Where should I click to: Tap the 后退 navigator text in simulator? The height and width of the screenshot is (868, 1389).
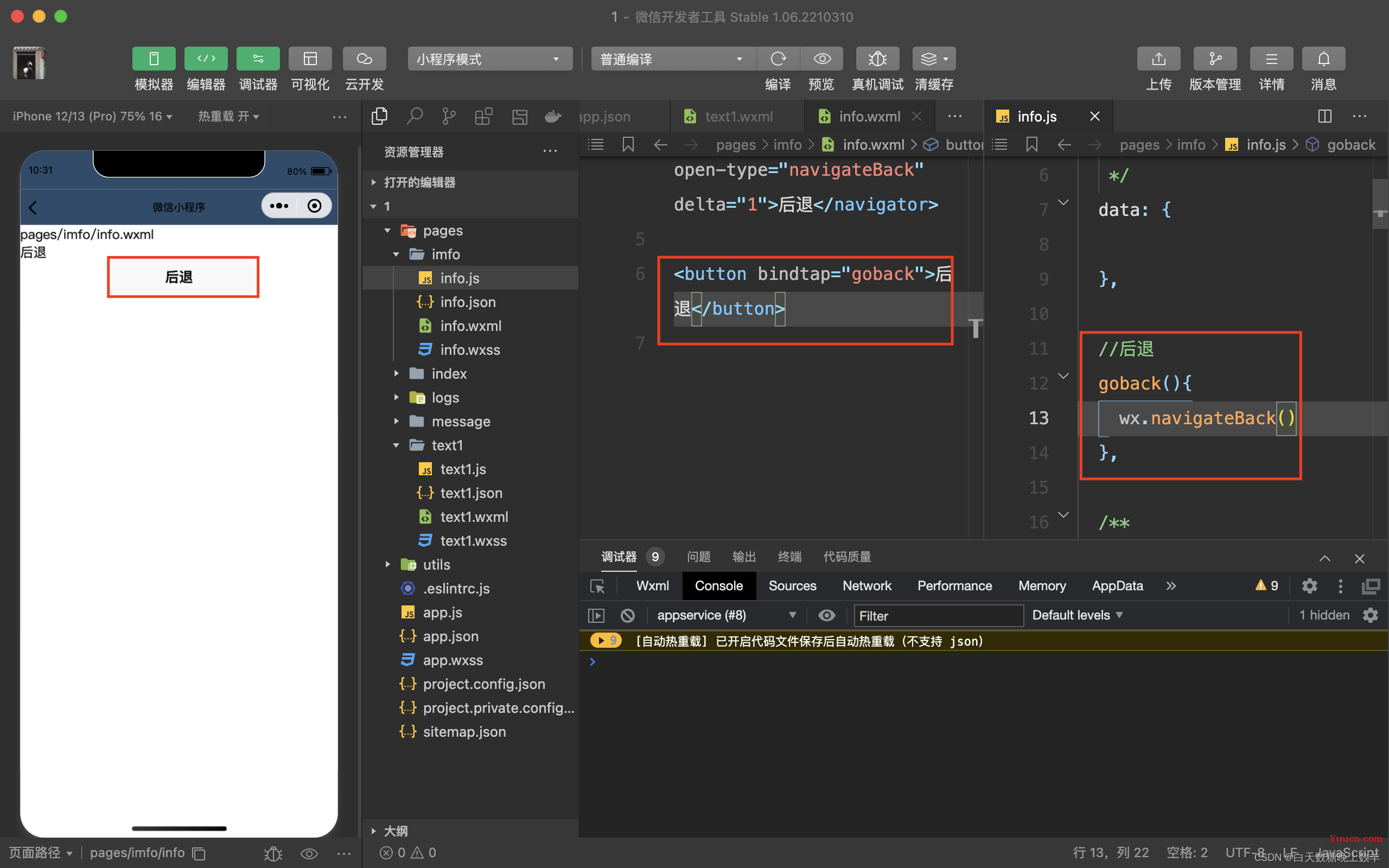pos(33,252)
